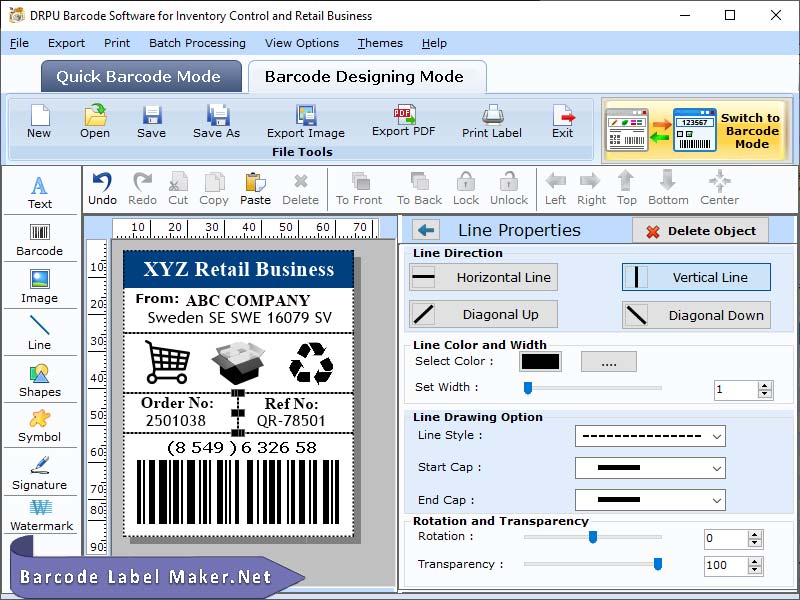
Task: Click the back arrow in Line Properties
Action: (x=426, y=231)
